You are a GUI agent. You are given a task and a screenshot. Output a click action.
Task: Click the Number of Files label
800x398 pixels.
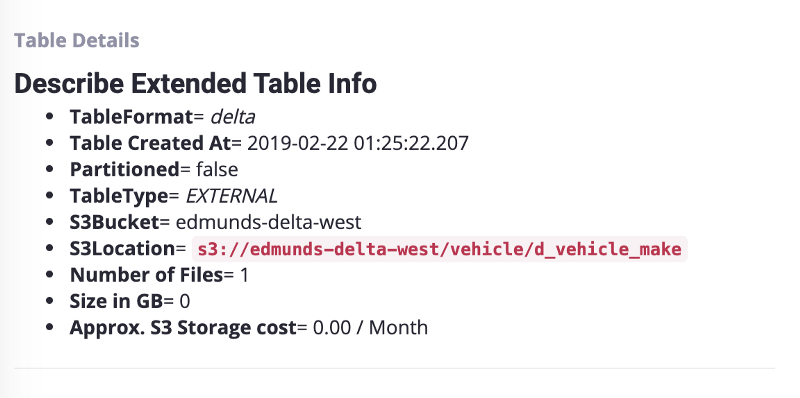[x=146, y=275]
